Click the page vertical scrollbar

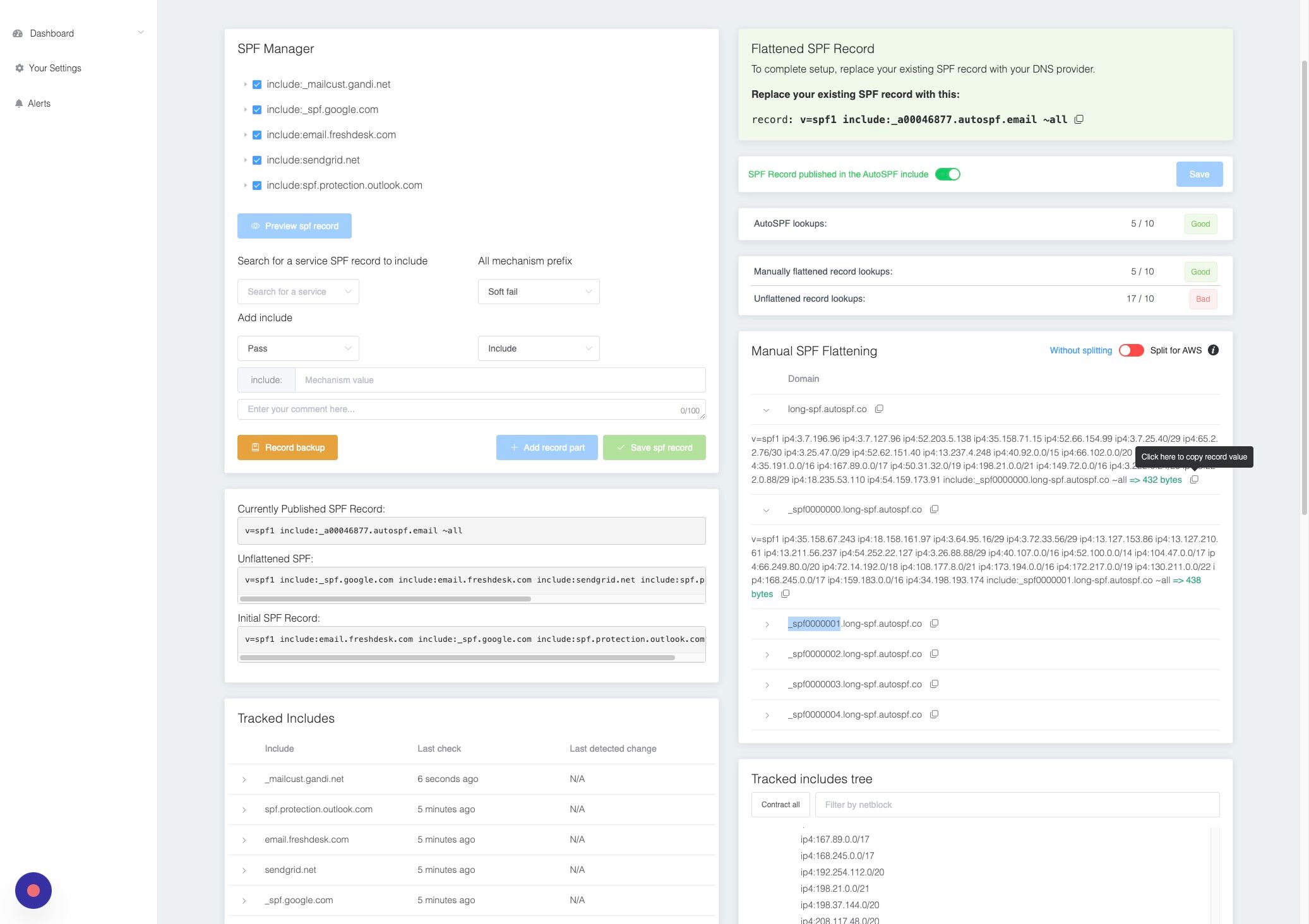(1305, 287)
